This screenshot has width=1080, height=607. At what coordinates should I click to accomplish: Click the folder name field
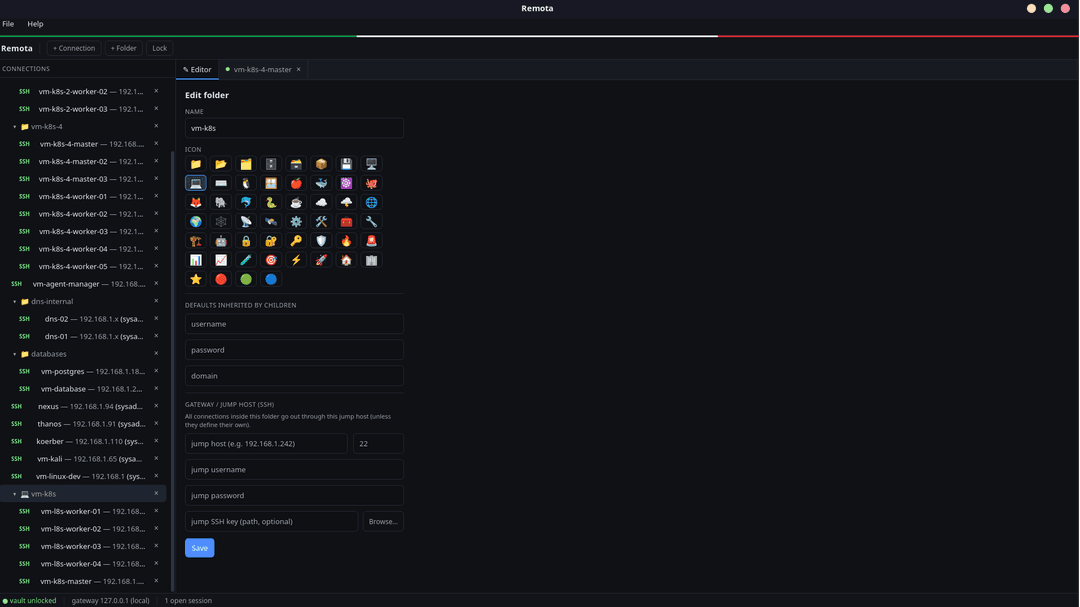click(x=294, y=128)
